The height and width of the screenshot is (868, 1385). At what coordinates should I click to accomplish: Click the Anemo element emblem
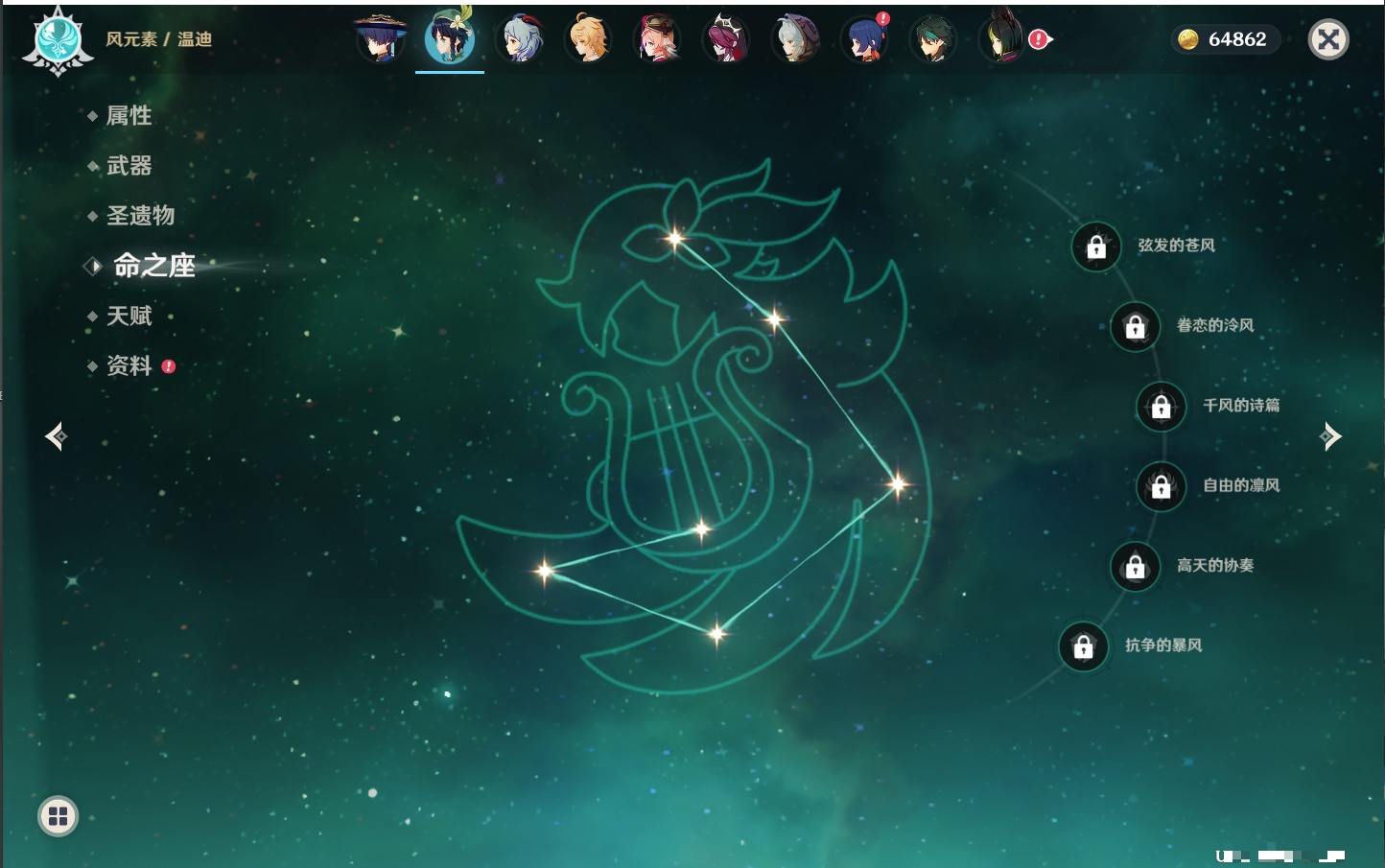coord(58,40)
